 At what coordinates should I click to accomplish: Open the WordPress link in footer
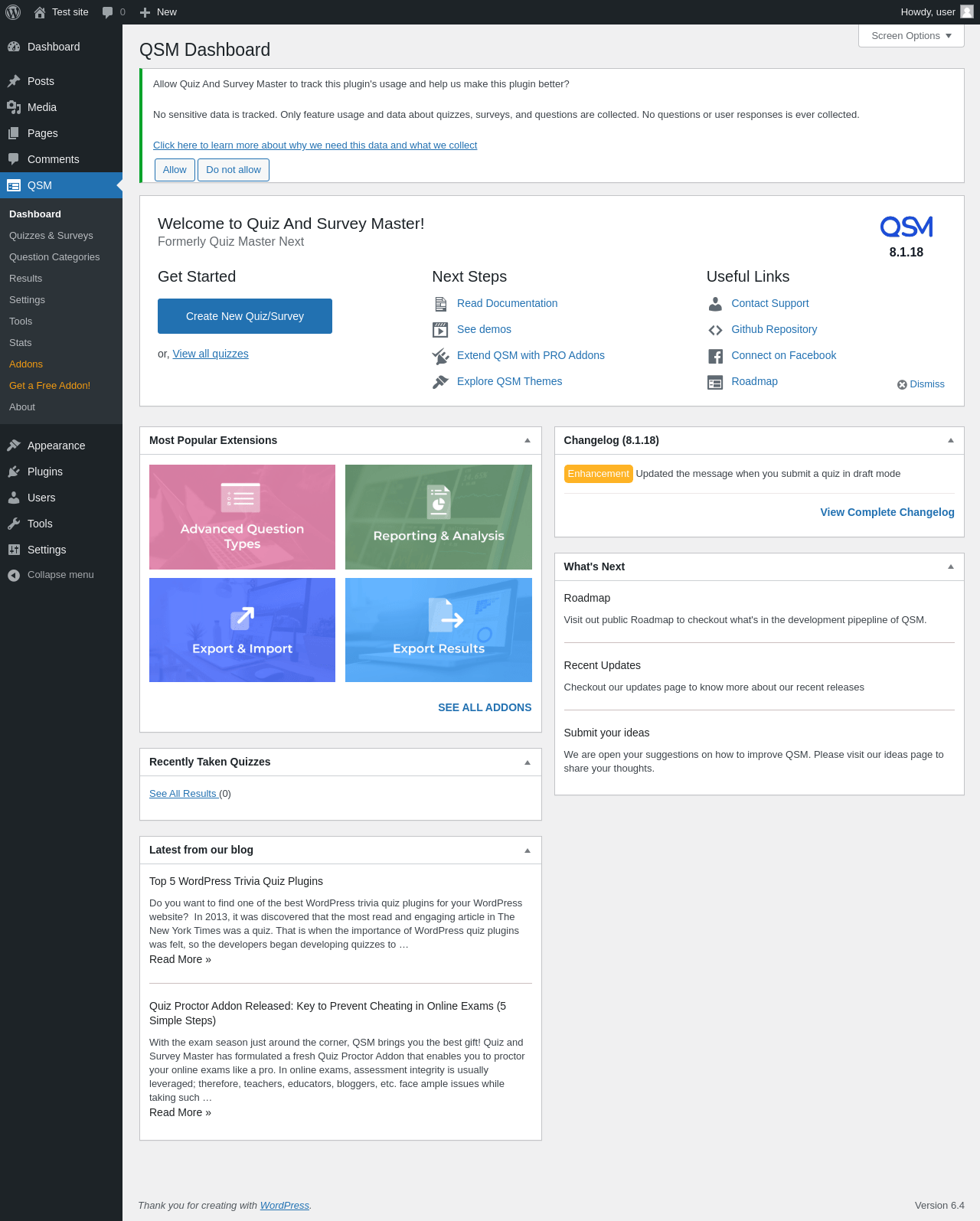click(x=284, y=1206)
